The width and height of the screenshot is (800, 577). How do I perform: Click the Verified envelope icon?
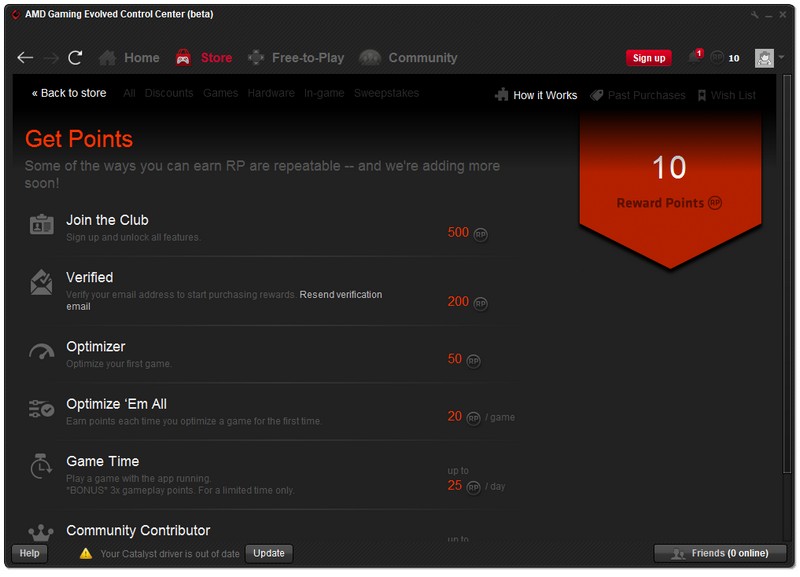click(x=41, y=283)
